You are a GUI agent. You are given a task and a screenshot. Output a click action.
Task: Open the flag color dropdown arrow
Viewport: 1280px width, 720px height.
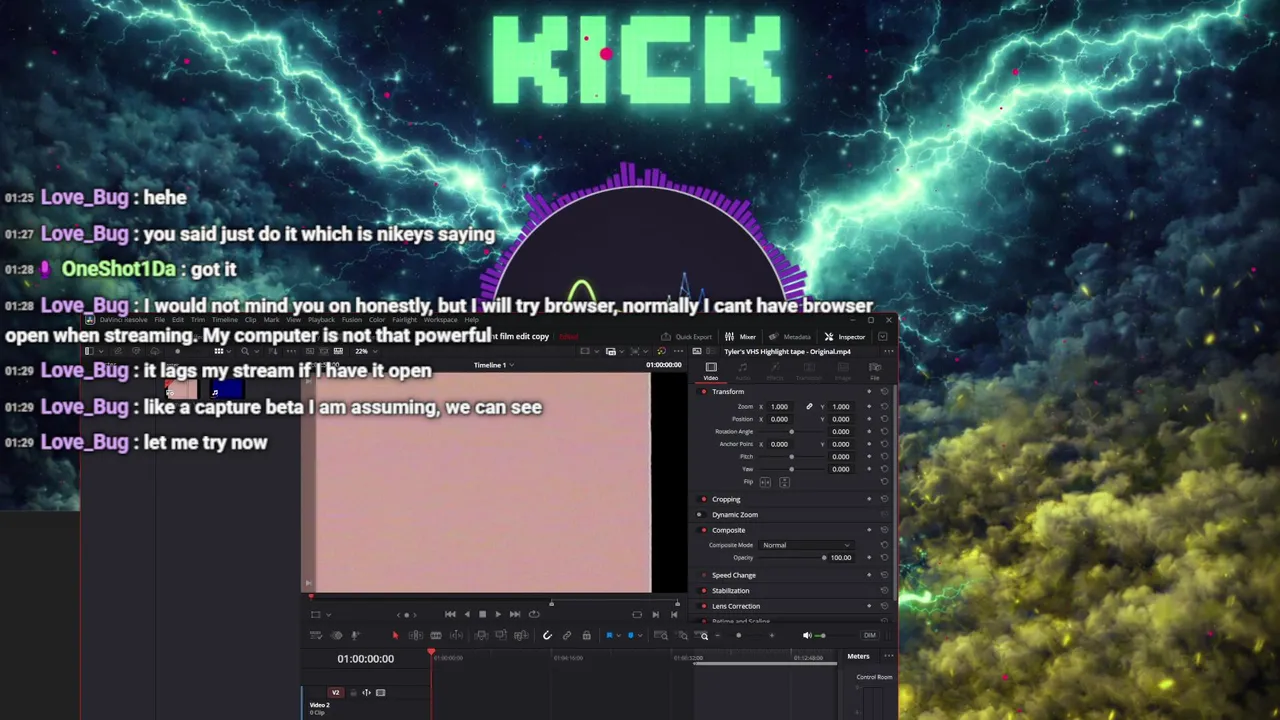(619, 635)
